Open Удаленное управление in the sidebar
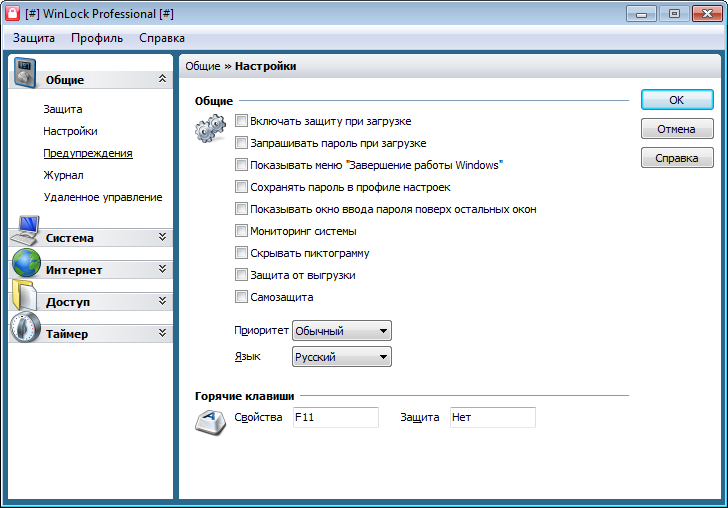The height and width of the screenshot is (508, 728). [103, 197]
